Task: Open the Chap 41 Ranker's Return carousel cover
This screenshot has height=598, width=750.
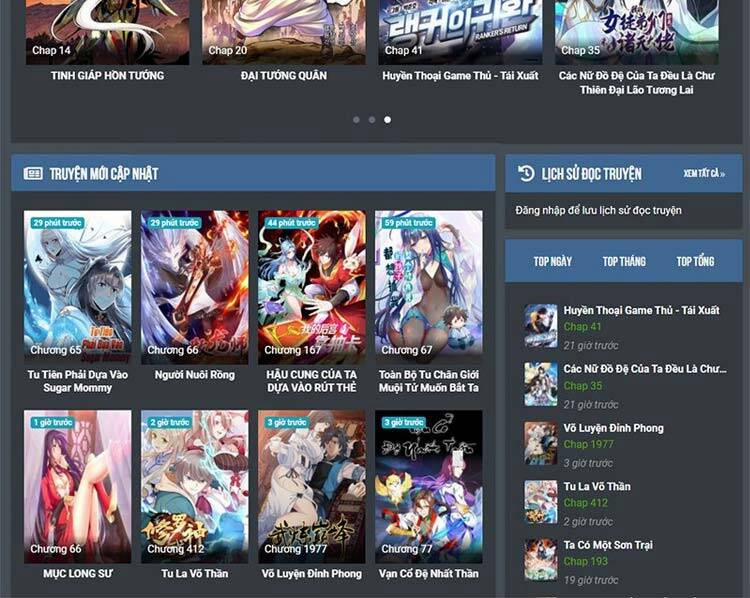Action: click(x=460, y=32)
